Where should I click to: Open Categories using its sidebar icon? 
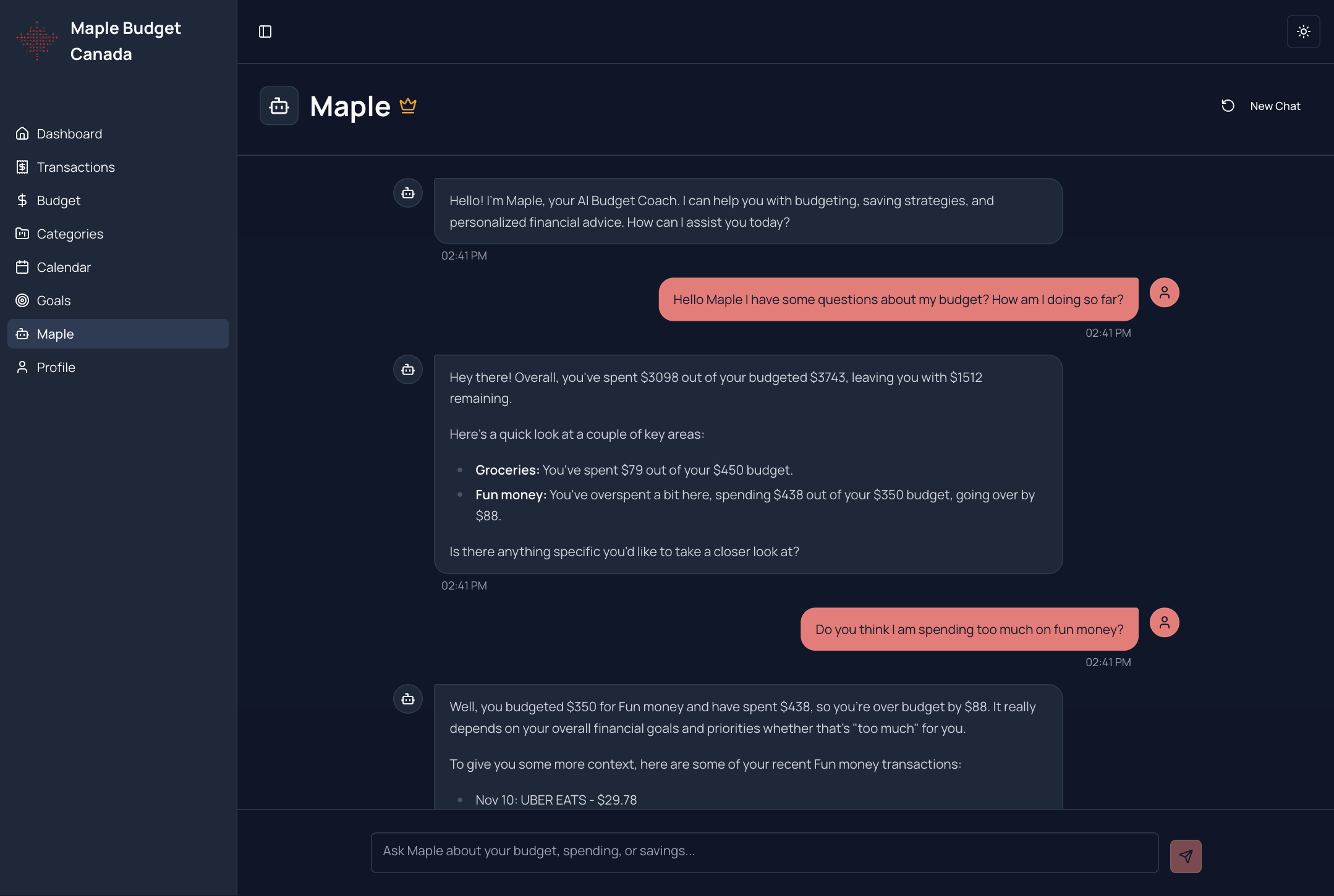tap(23, 234)
